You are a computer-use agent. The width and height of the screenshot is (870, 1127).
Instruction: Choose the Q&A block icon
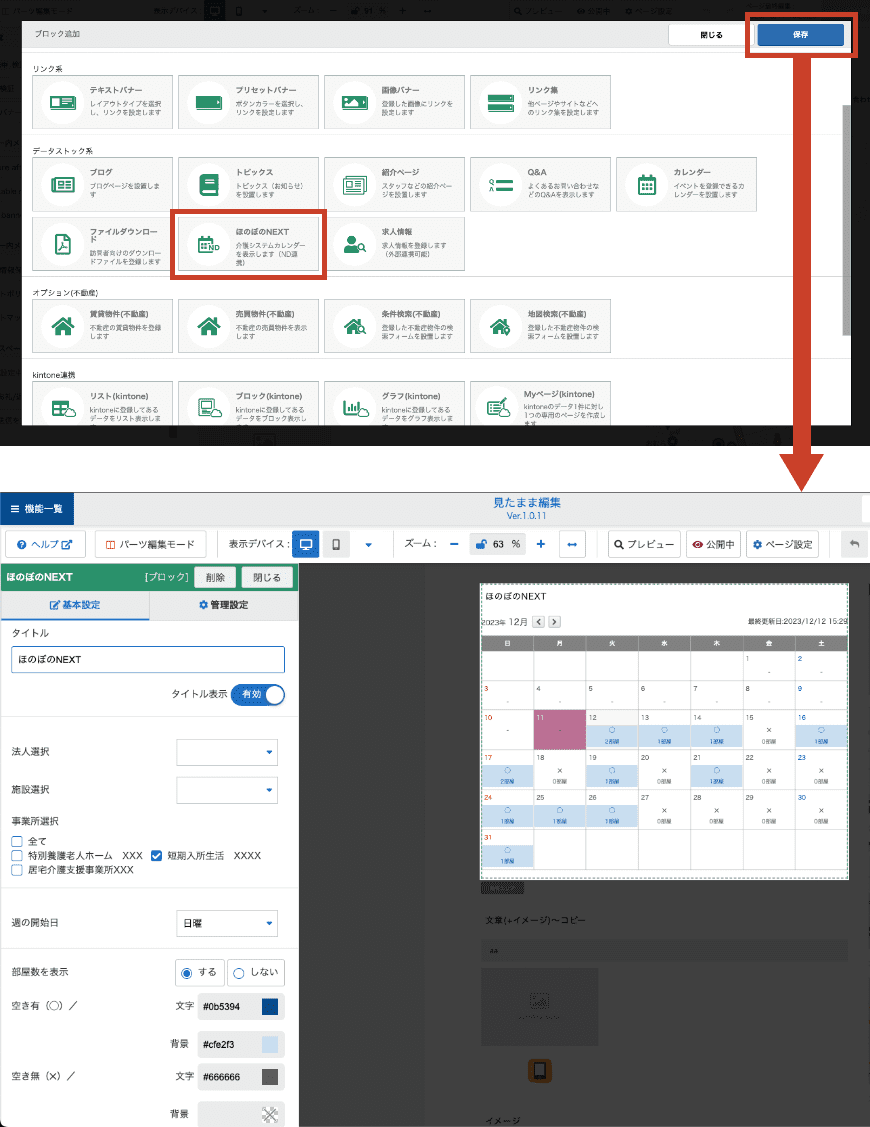point(498,184)
